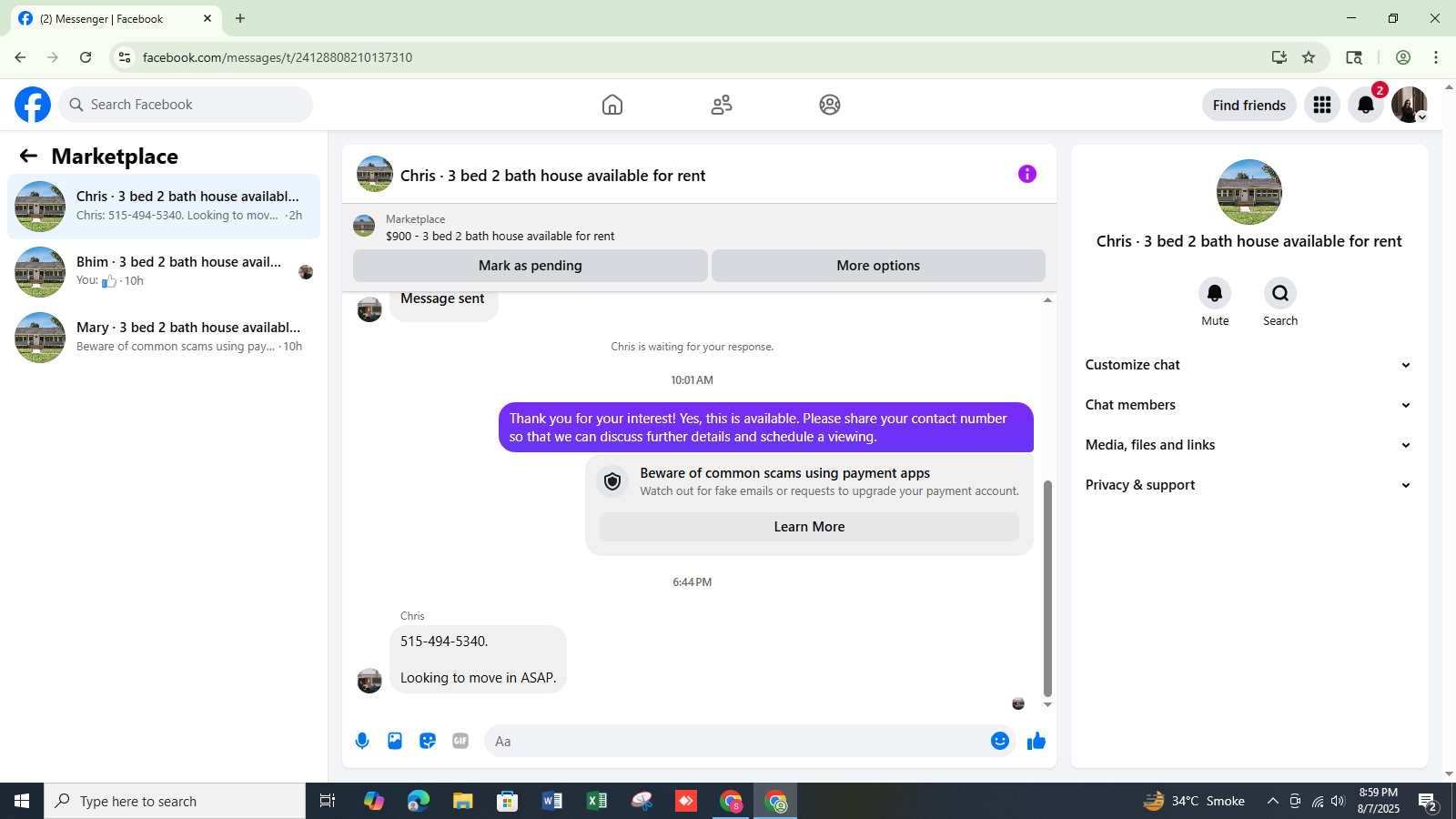Expand Chat members section
The height and width of the screenshot is (819, 1456).
click(1249, 405)
